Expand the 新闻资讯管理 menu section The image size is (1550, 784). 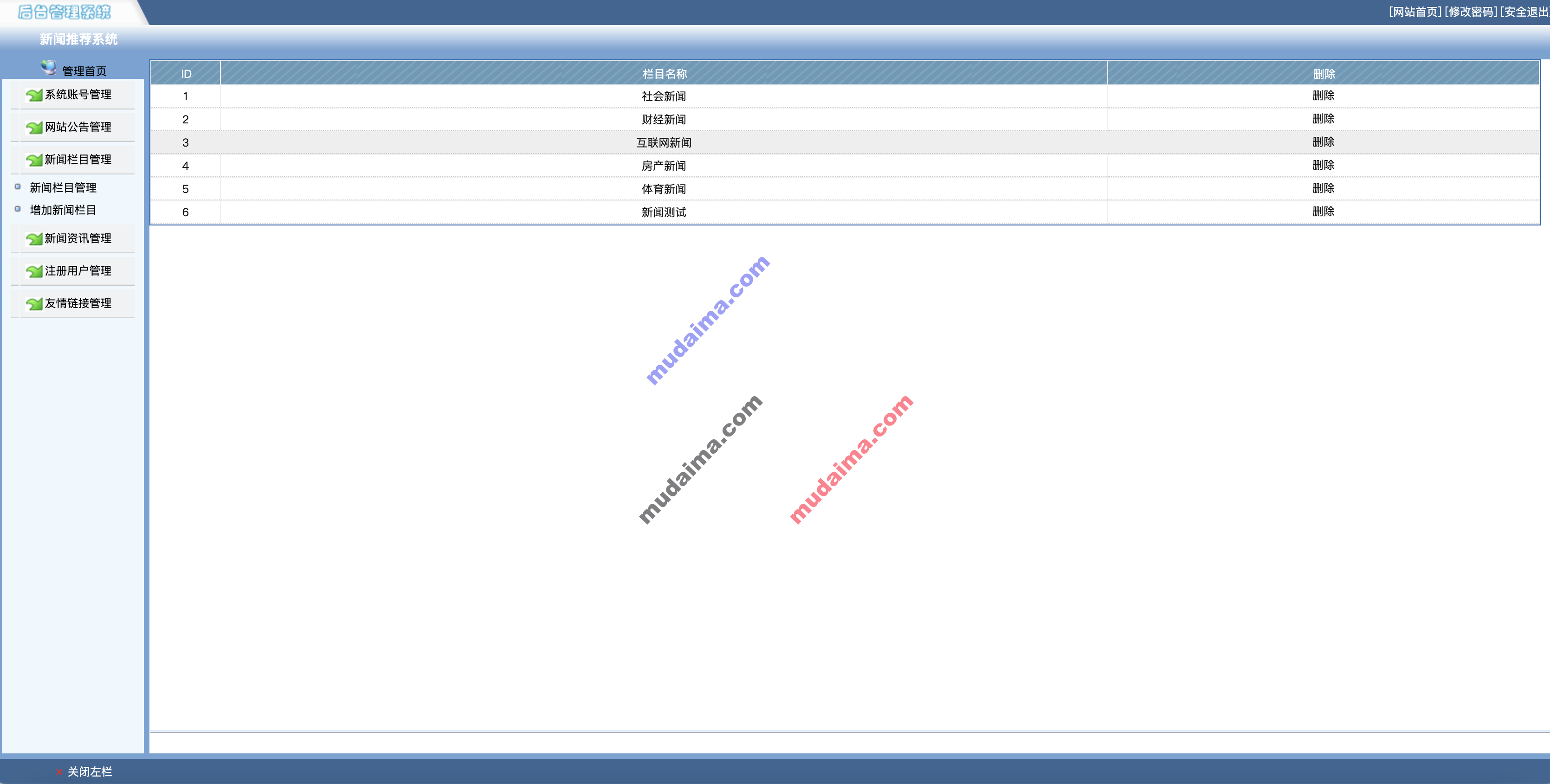[78, 238]
